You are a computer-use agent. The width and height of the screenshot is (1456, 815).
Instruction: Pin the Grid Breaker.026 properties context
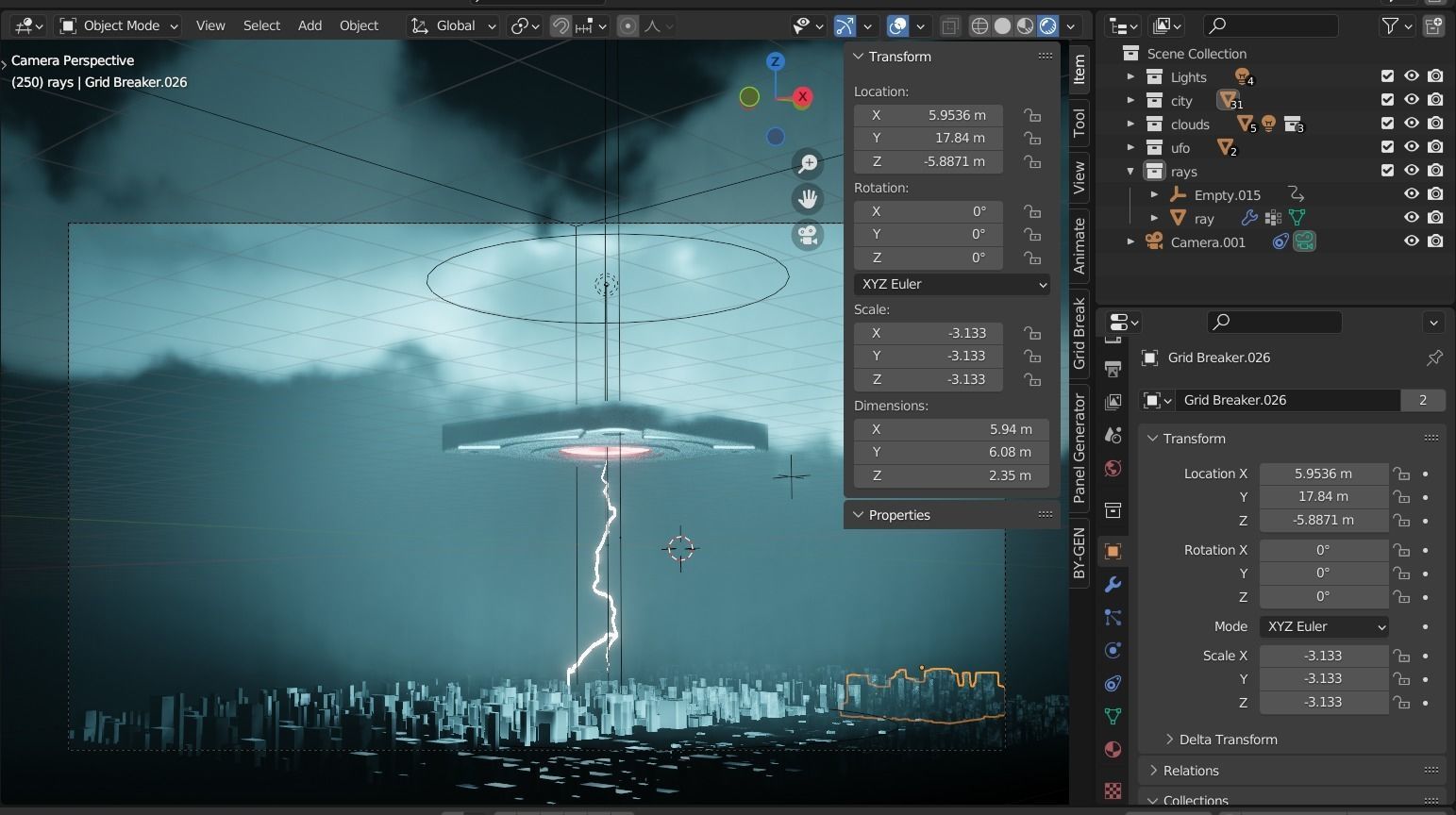[1434, 358]
